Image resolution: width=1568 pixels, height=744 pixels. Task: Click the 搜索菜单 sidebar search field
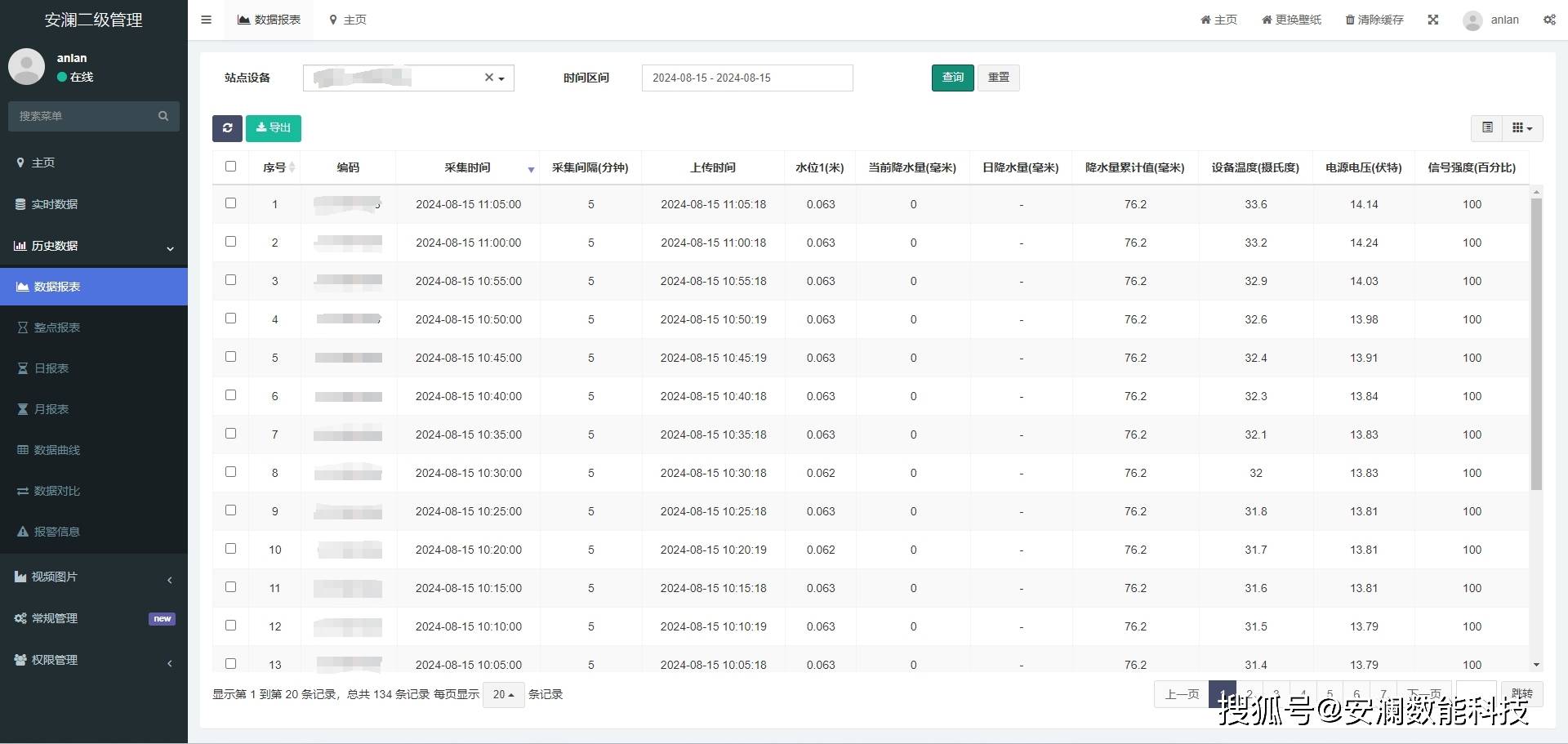point(82,116)
